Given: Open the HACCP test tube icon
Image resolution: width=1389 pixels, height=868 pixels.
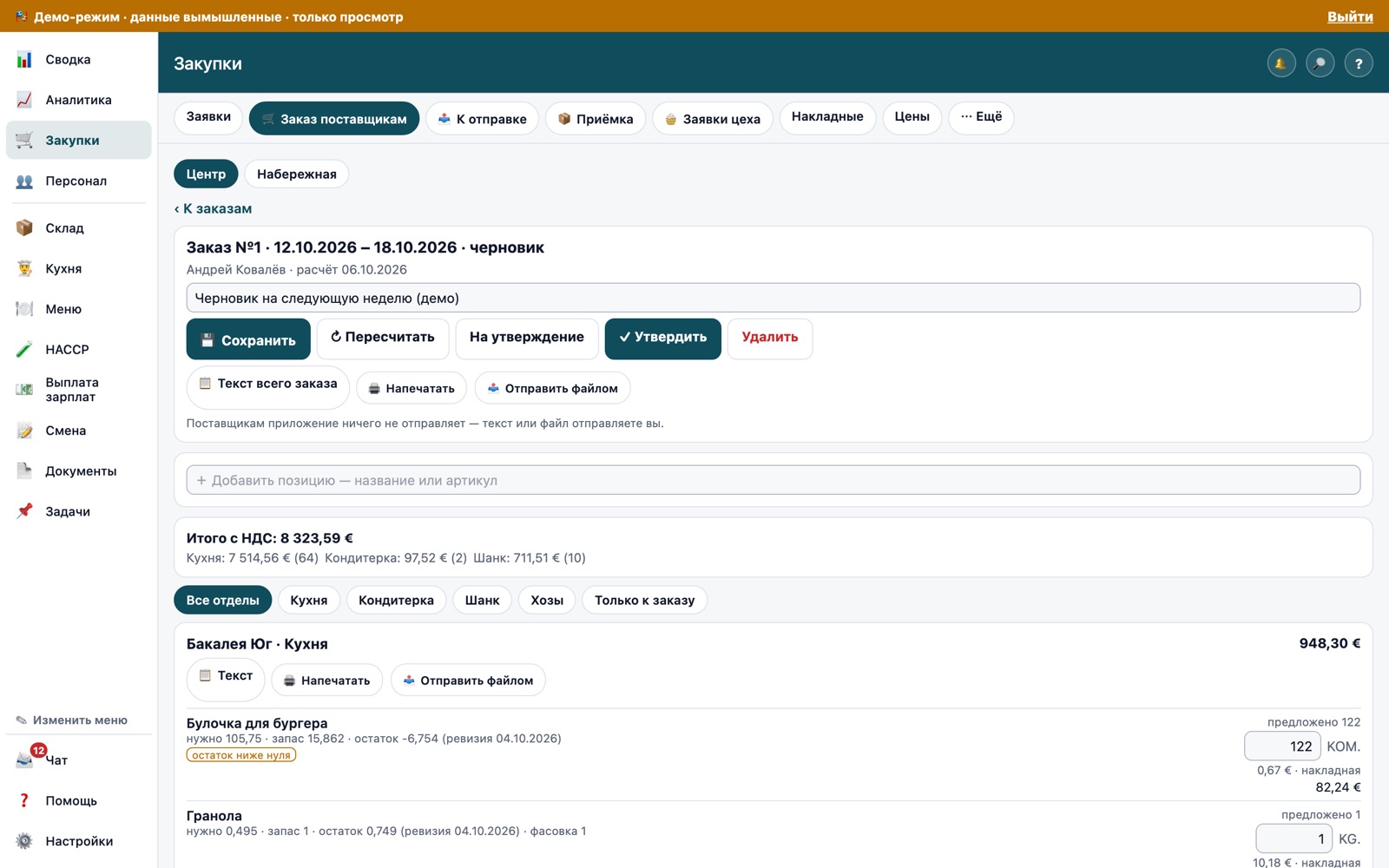Looking at the screenshot, I should click(24, 350).
